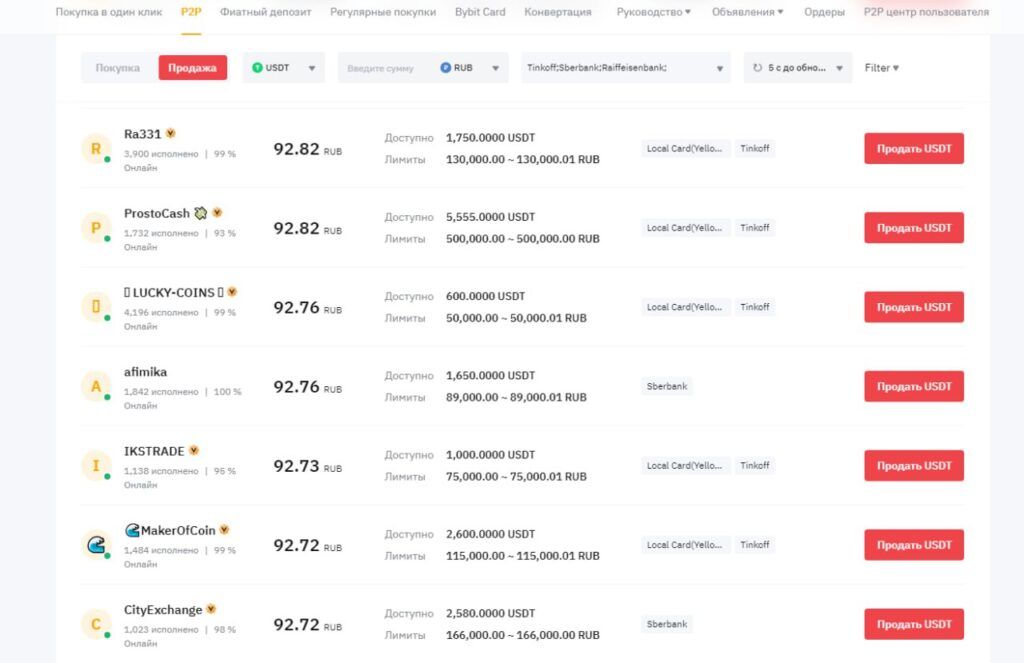Open the IKSTRADE merchant profile name

(154, 451)
